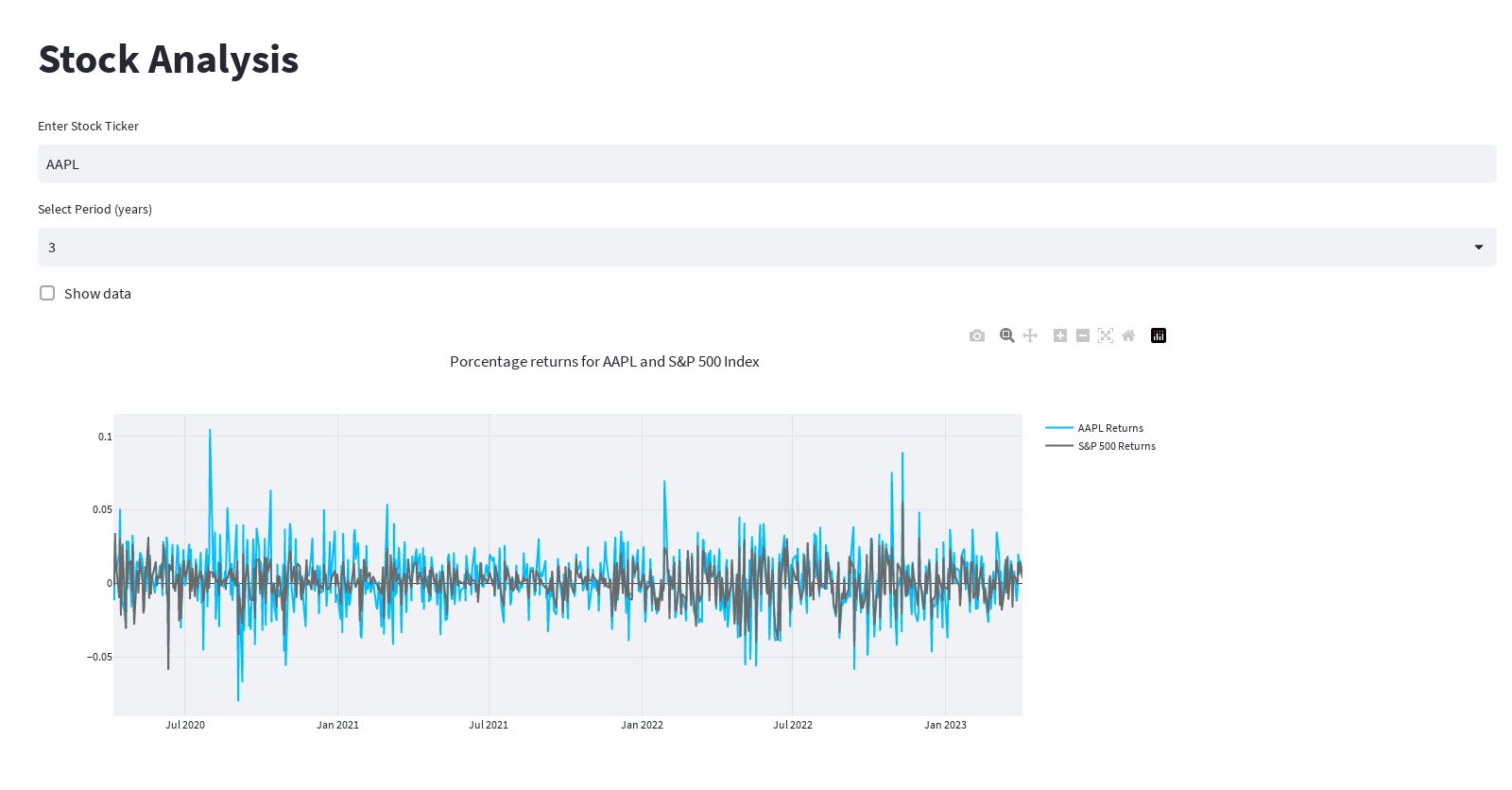Click the −0.05 y-axis label

point(99,657)
